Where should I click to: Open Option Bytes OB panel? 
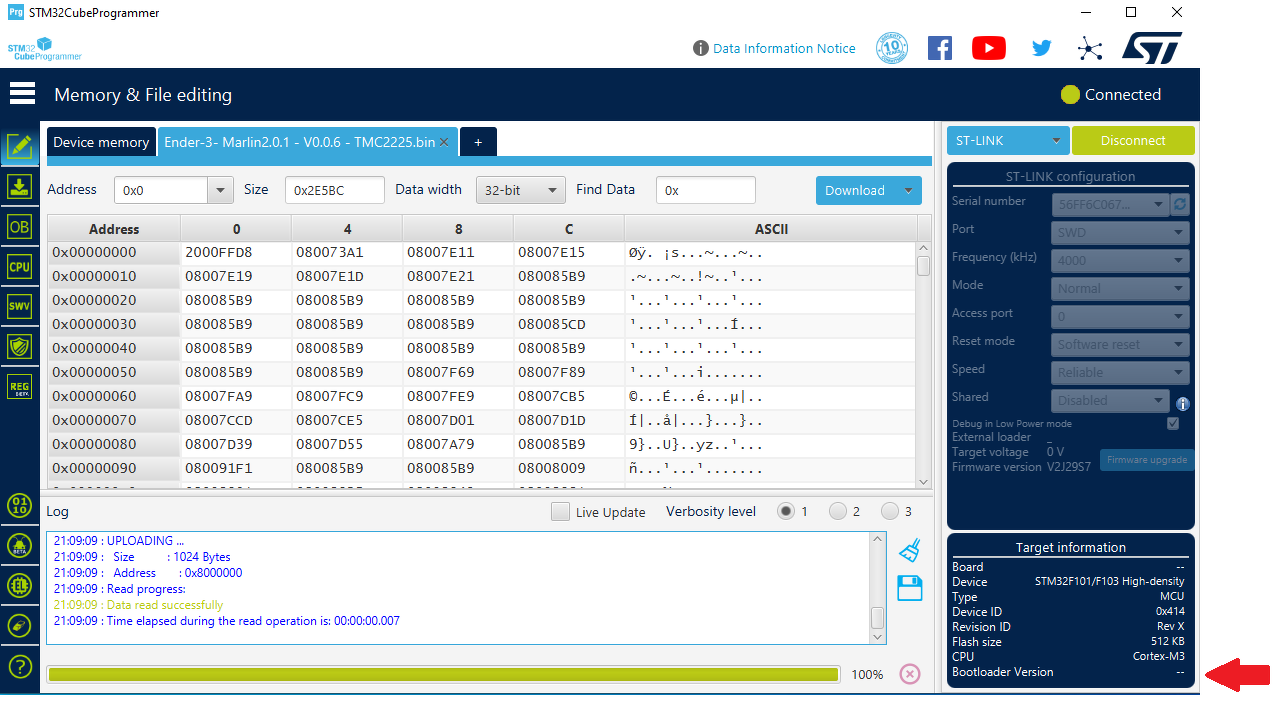point(20,227)
